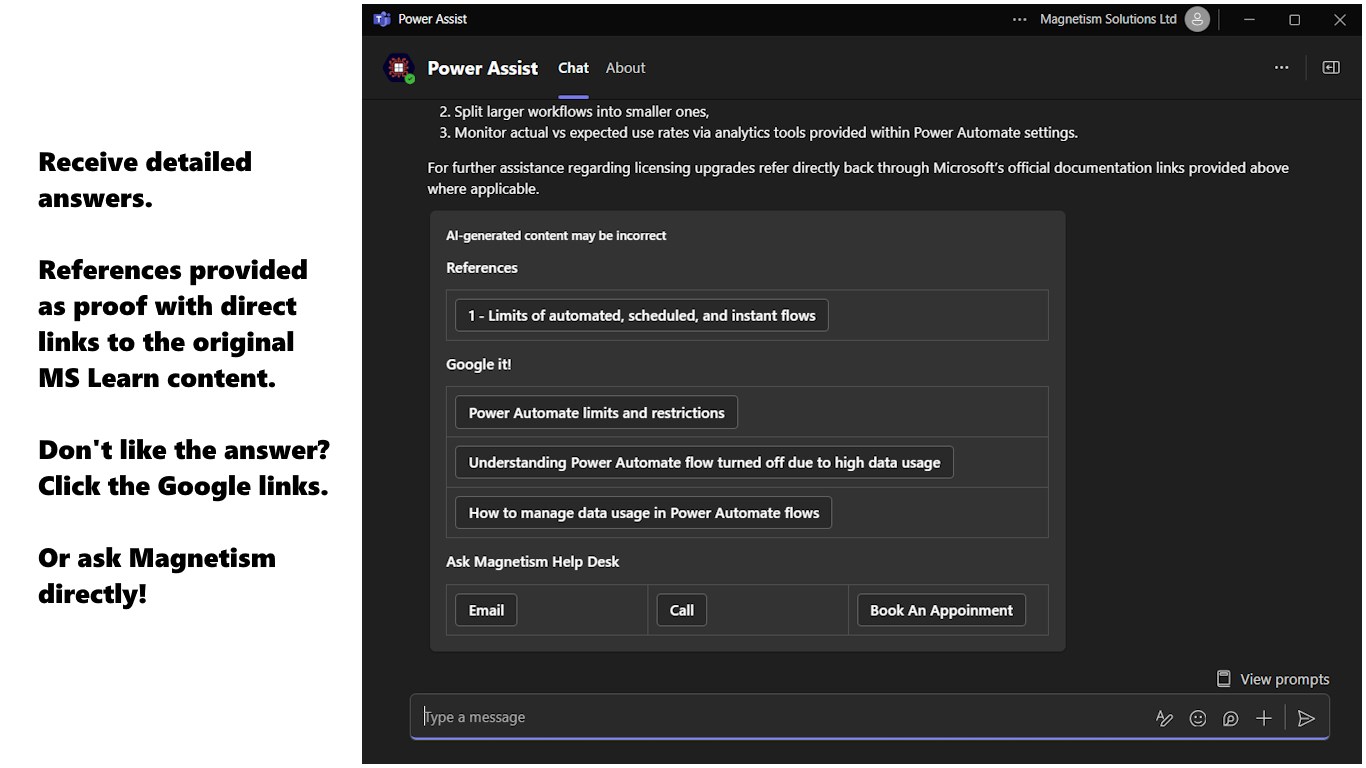Email the Magnetism Help Desk

pos(486,610)
